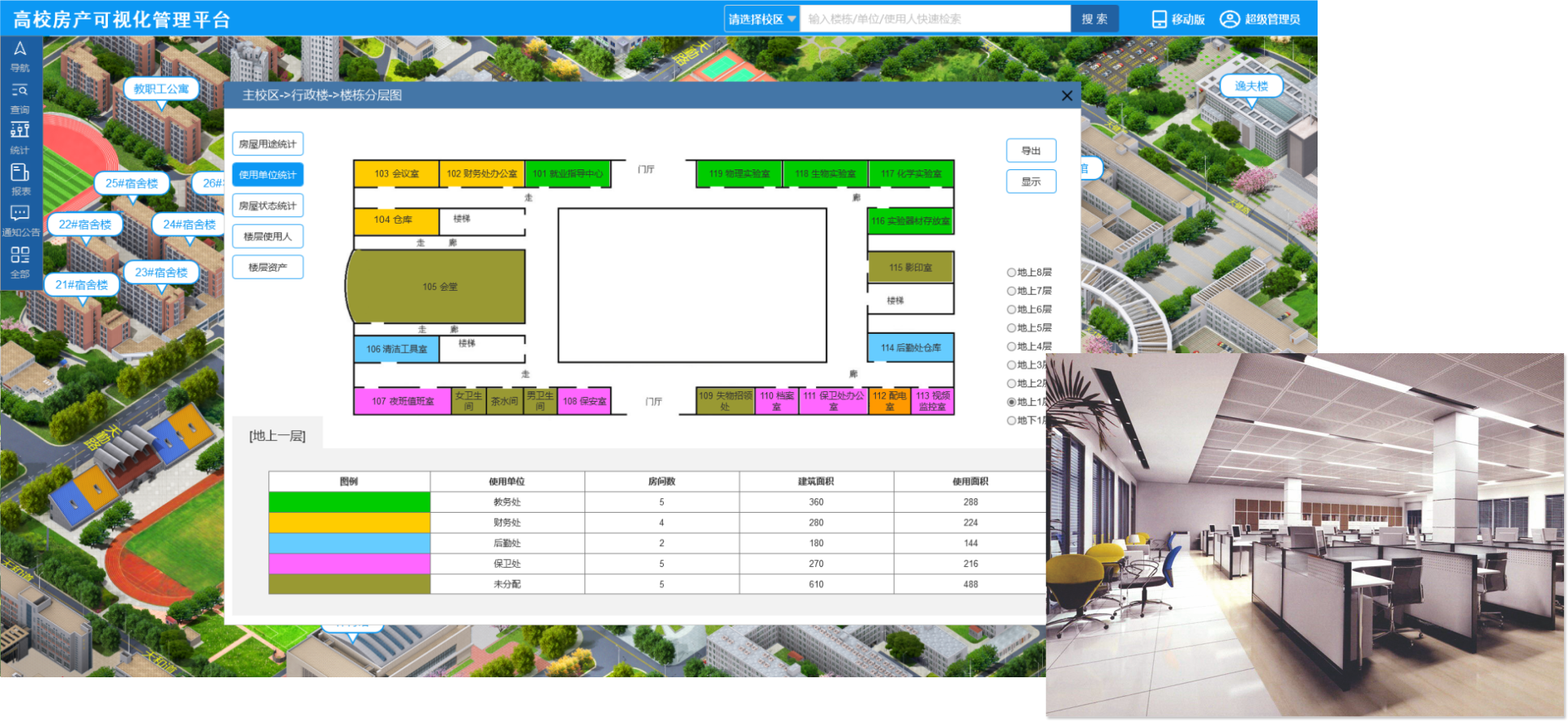Screen dimensions: 1568x721
Task: Click the 搜索 search button
Action: pos(1095,19)
